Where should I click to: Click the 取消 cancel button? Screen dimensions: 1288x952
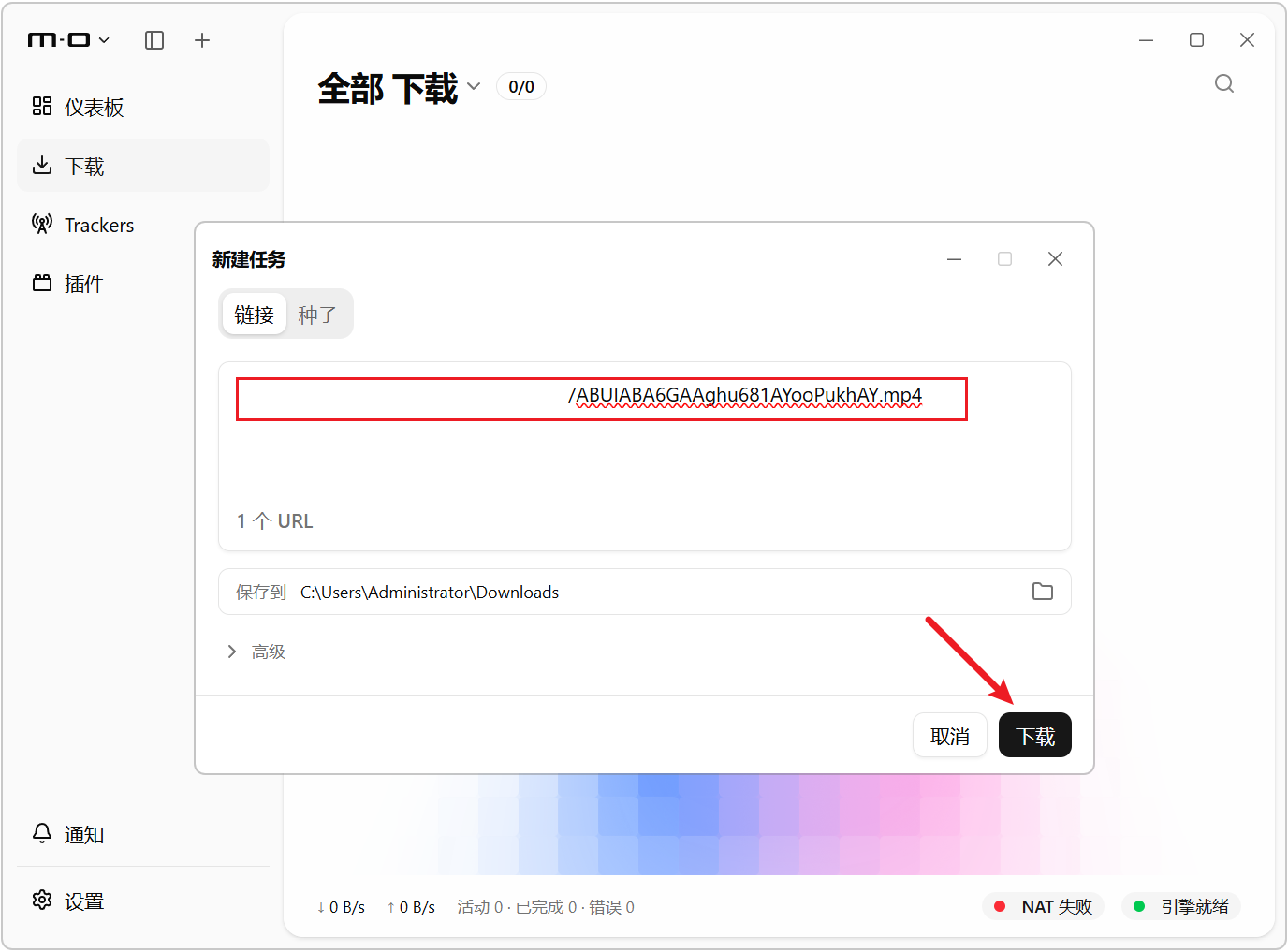coord(950,736)
